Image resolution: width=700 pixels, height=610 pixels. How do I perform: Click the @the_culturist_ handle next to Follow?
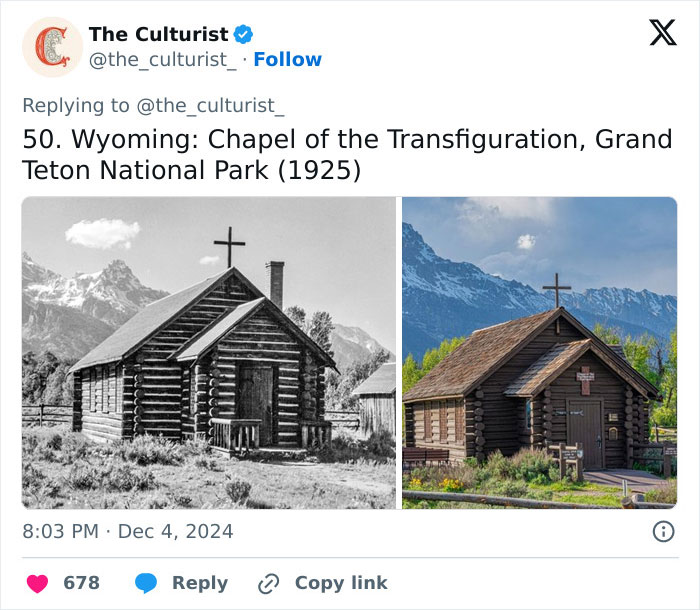(163, 60)
